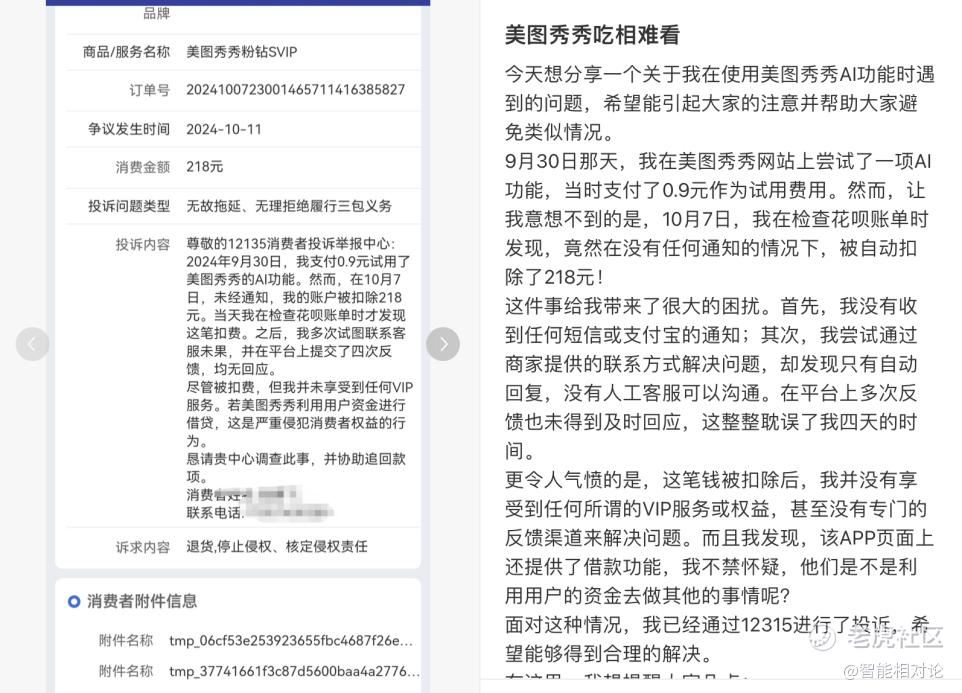Click the article title 美图秀秀吃相难看

592,35
